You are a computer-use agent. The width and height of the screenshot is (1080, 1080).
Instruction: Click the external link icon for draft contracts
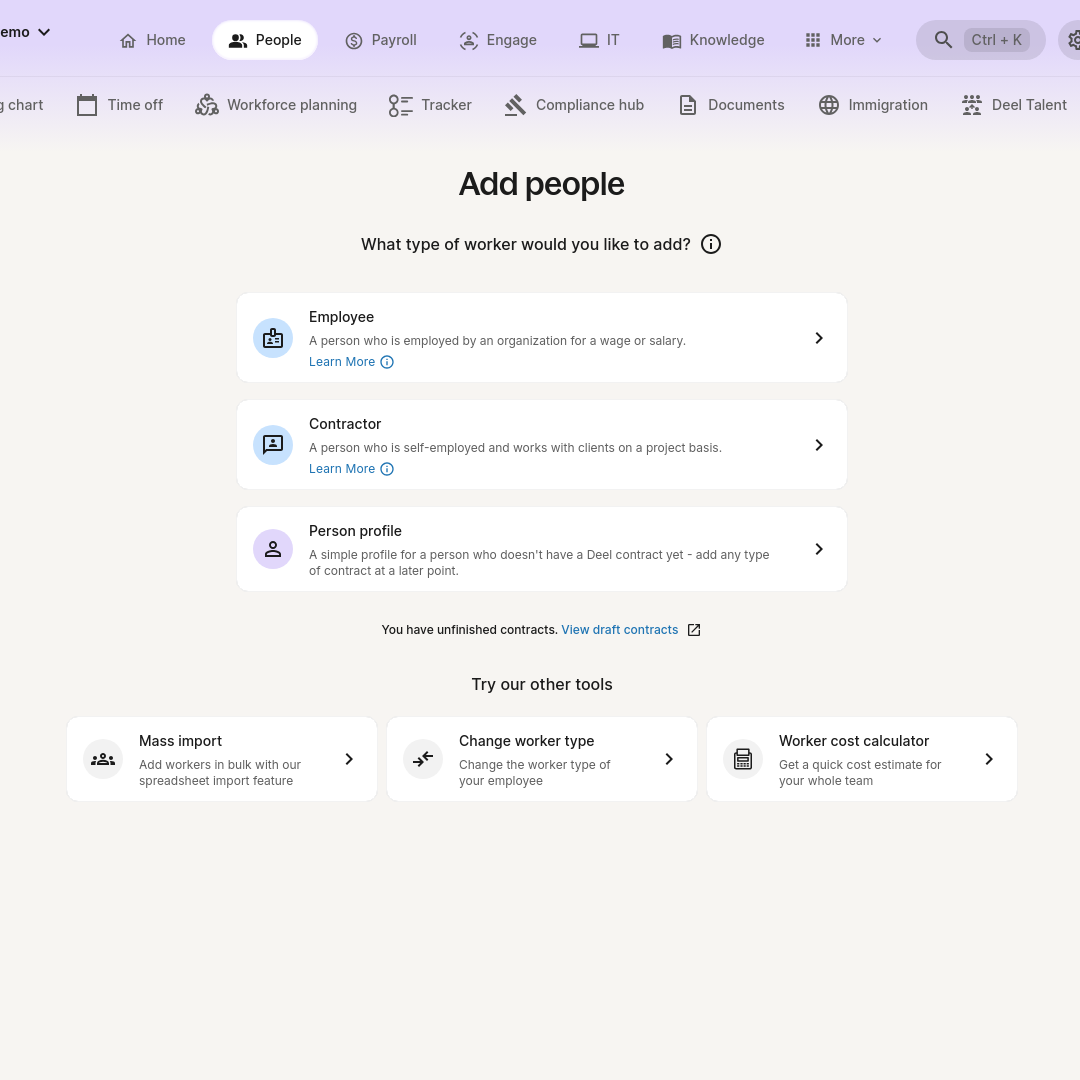click(x=694, y=630)
